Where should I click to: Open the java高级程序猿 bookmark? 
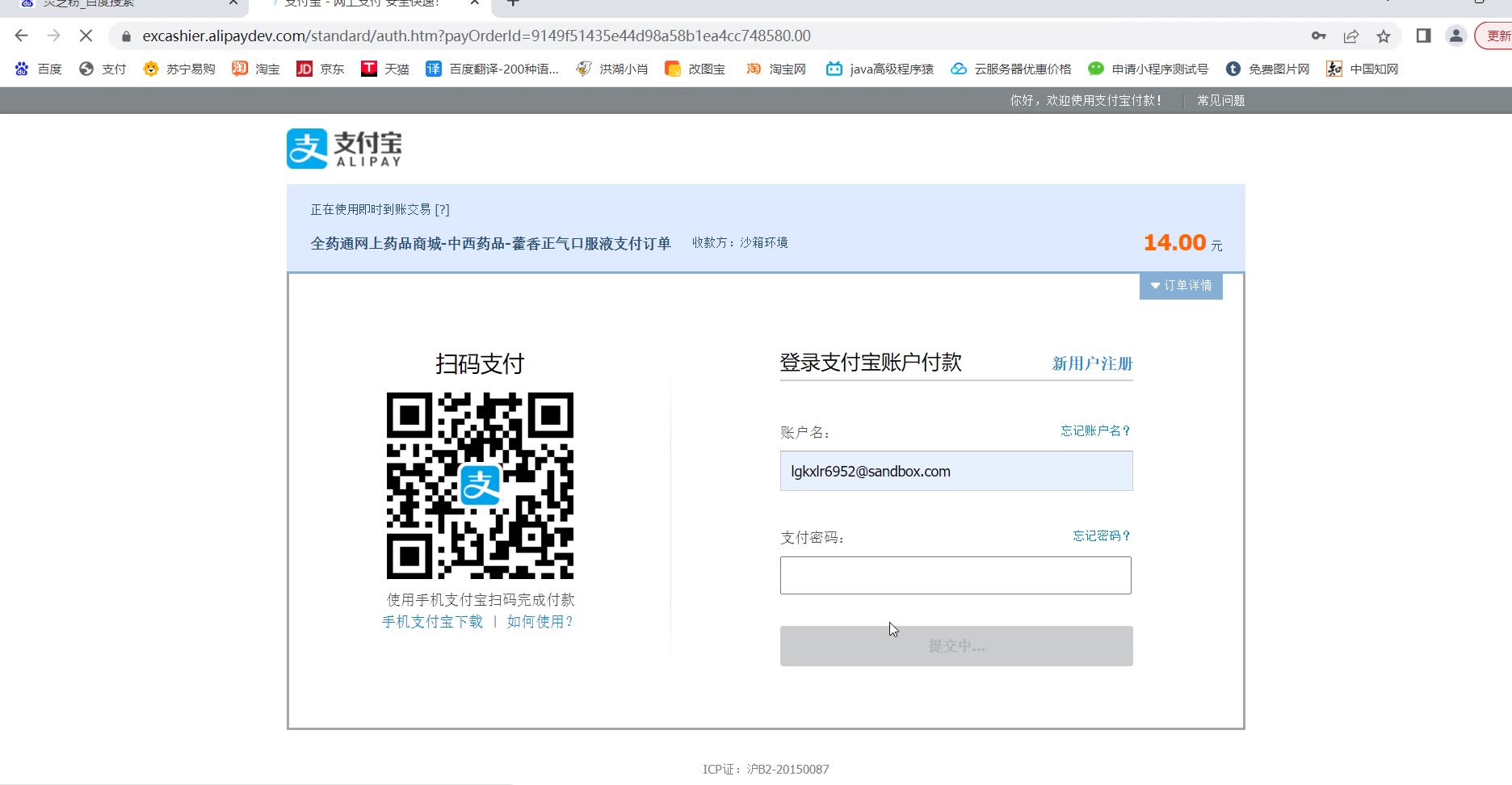point(880,69)
